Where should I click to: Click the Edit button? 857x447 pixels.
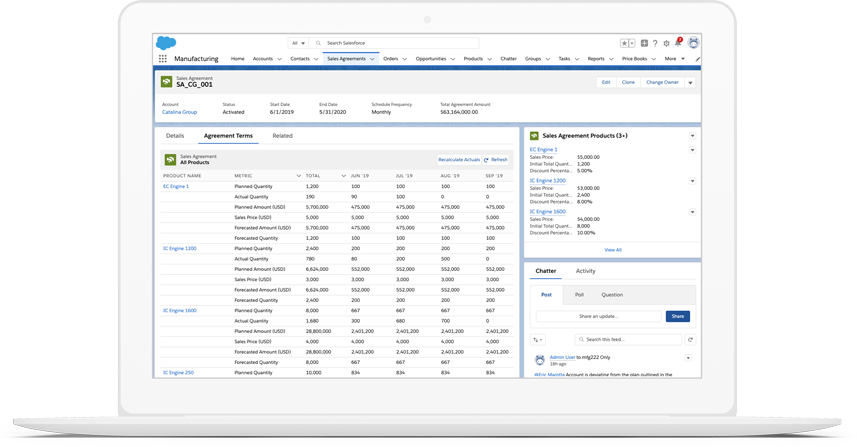tap(606, 83)
